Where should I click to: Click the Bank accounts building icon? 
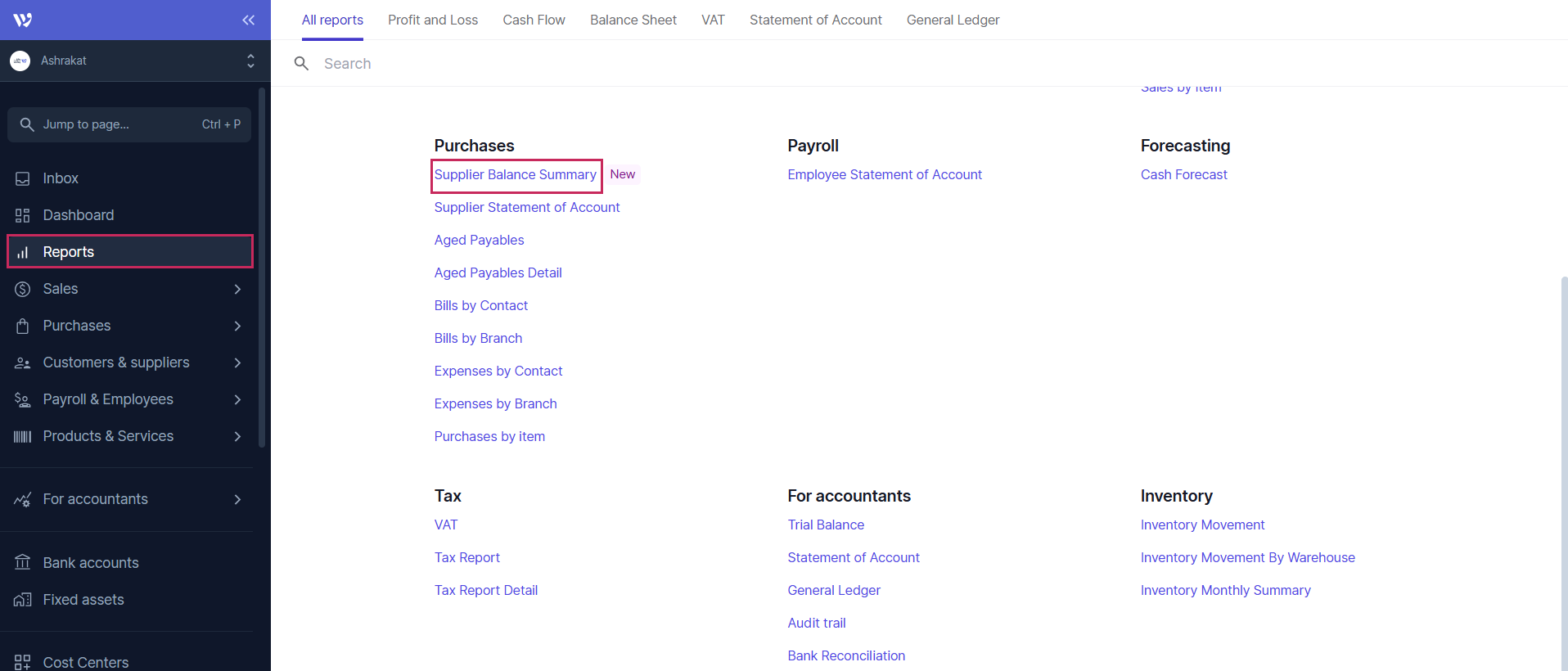23,563
